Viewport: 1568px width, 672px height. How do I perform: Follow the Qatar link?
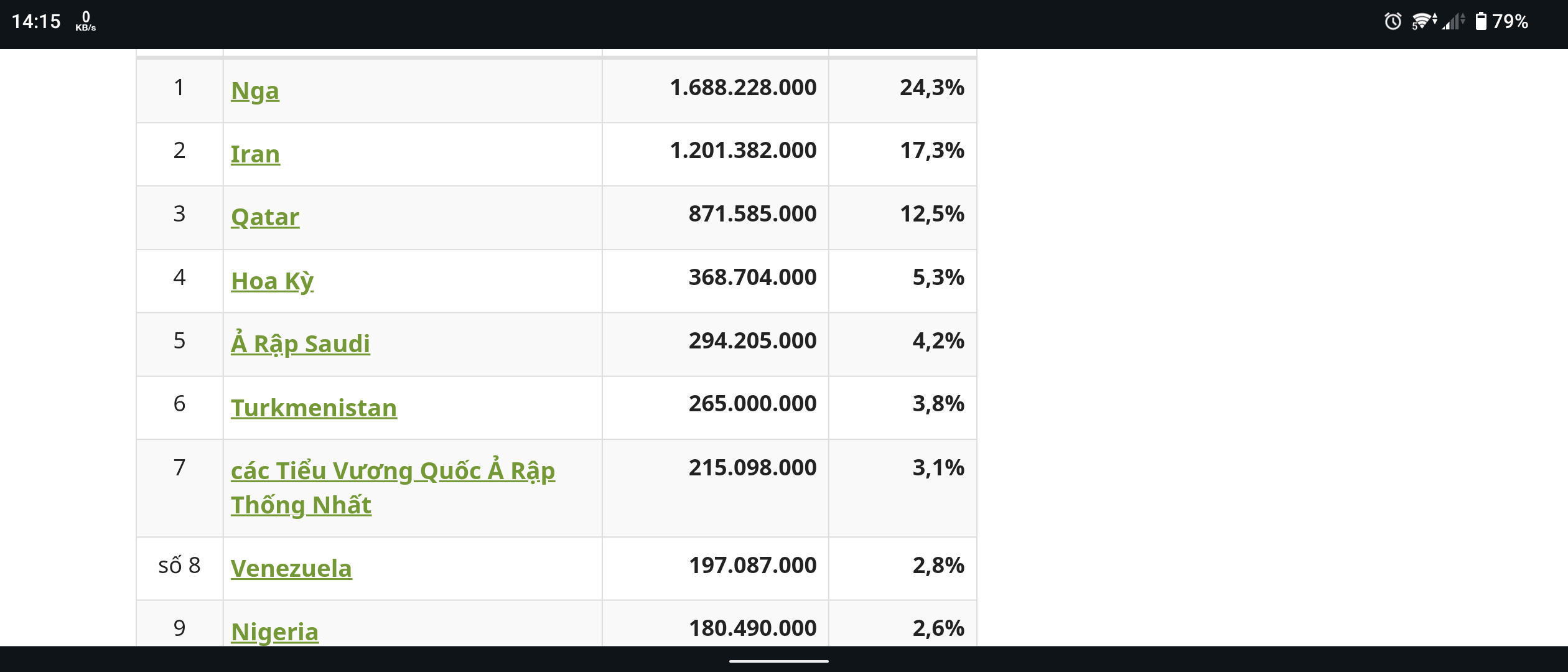pos(265,217)
